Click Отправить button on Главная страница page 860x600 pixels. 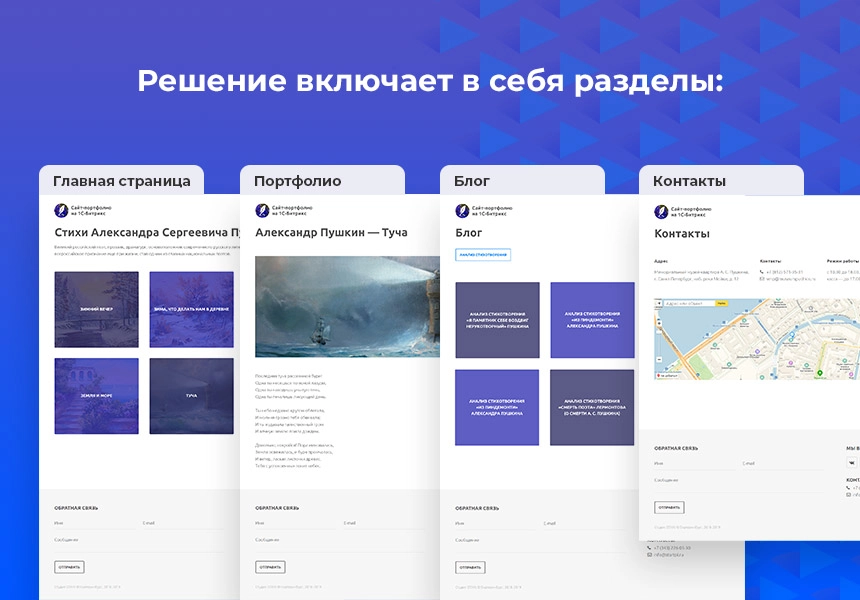click(69, 567)
